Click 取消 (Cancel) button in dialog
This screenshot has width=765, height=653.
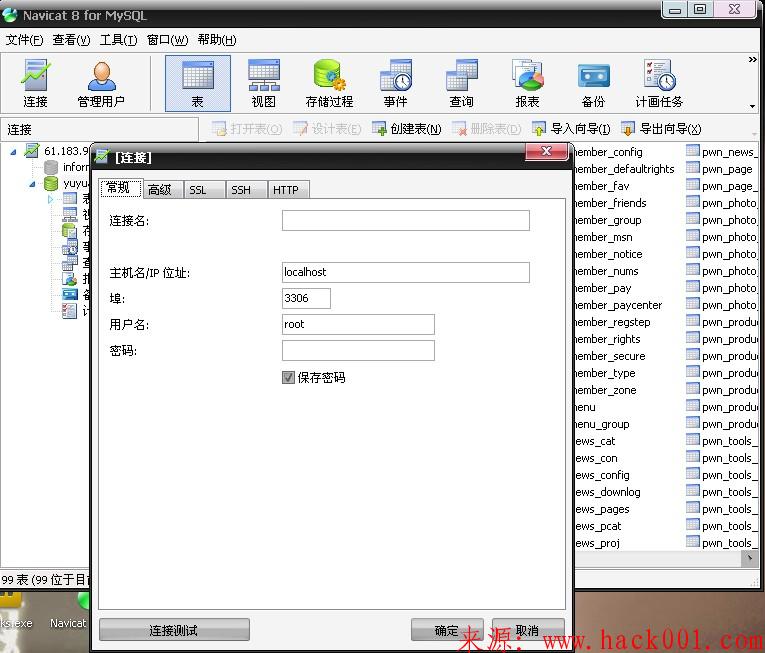pyautogui.click(x=528, y=630)
